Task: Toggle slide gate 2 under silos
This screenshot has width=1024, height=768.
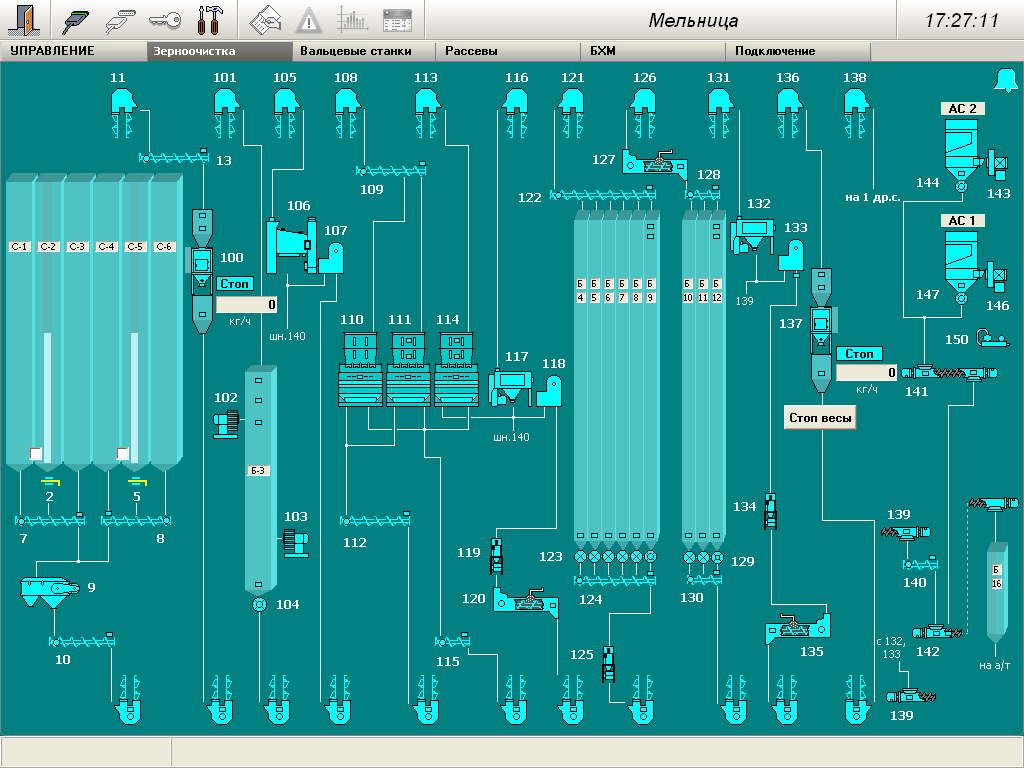Action: tap(49, 482)
